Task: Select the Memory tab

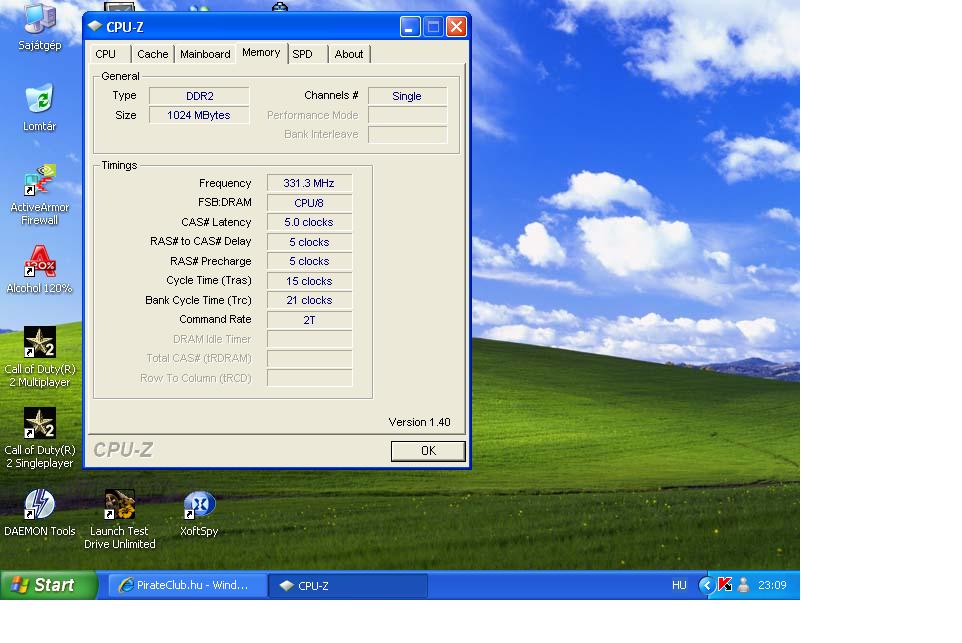Action: tap(261, 53)
